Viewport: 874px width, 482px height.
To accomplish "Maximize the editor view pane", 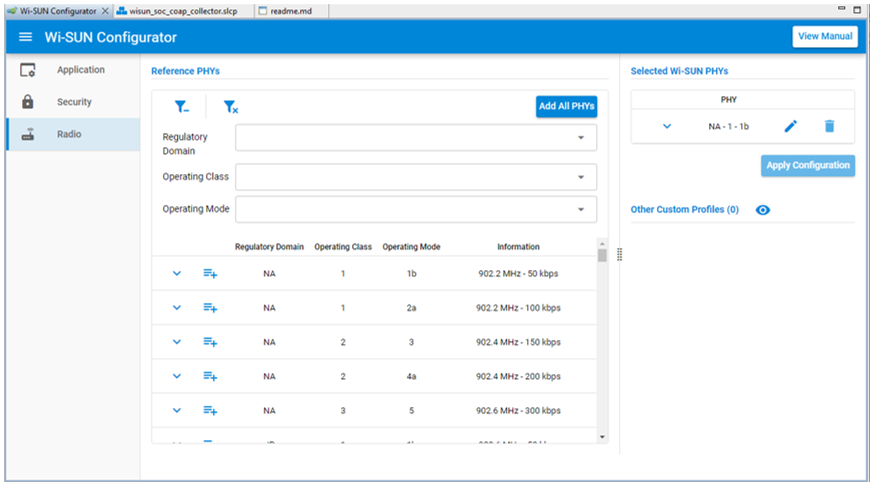I will click(x=857, y=9).
